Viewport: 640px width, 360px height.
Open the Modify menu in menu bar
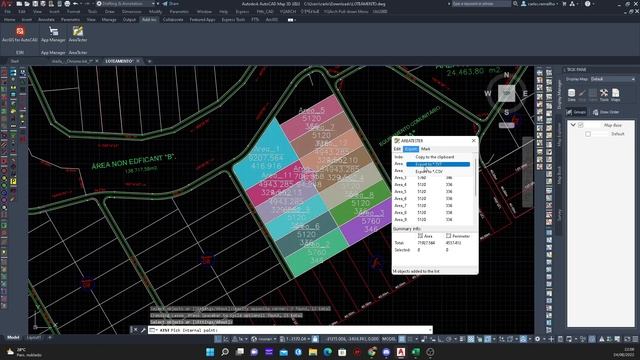155,12
